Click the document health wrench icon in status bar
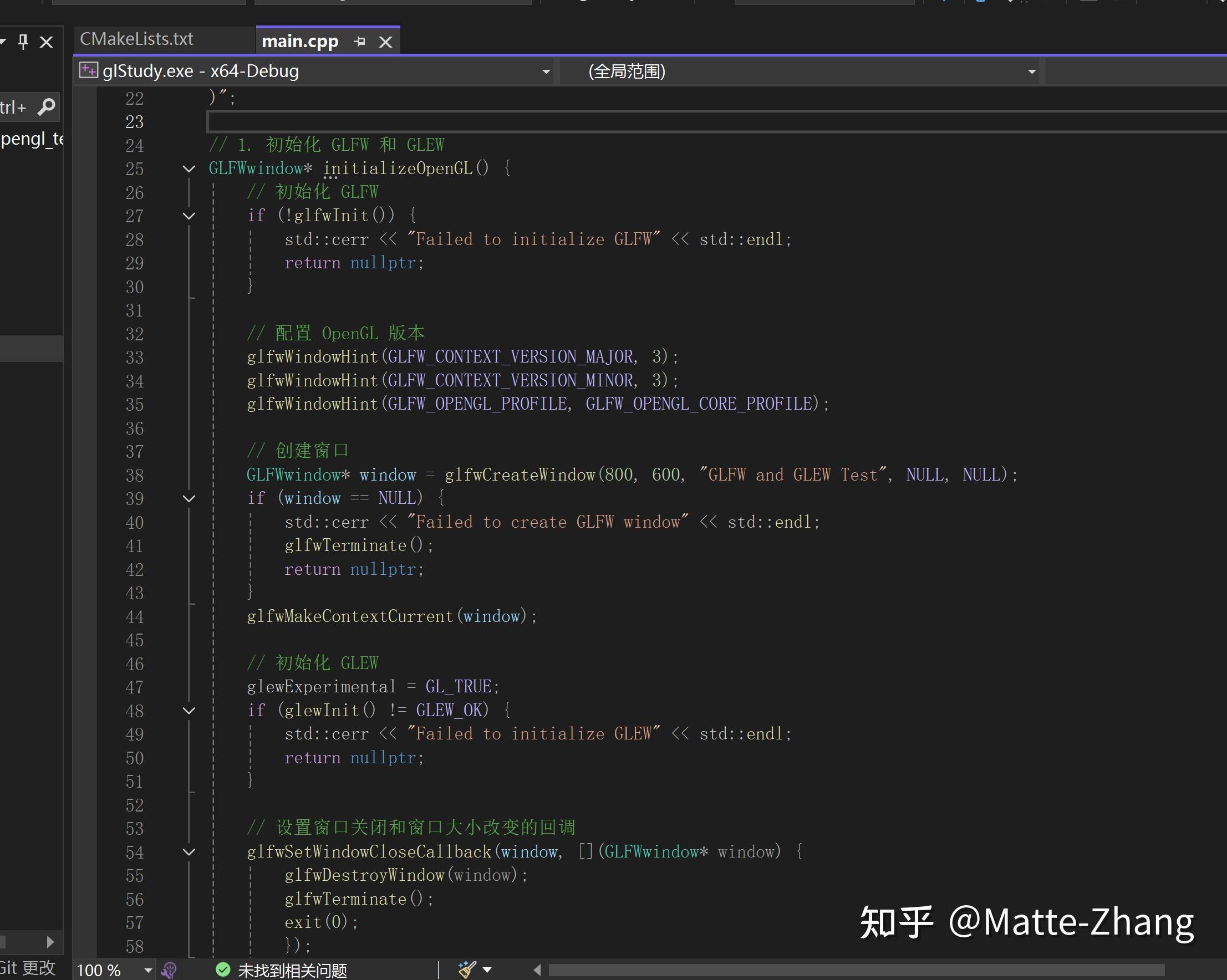1227x980 pixels. 169,970
